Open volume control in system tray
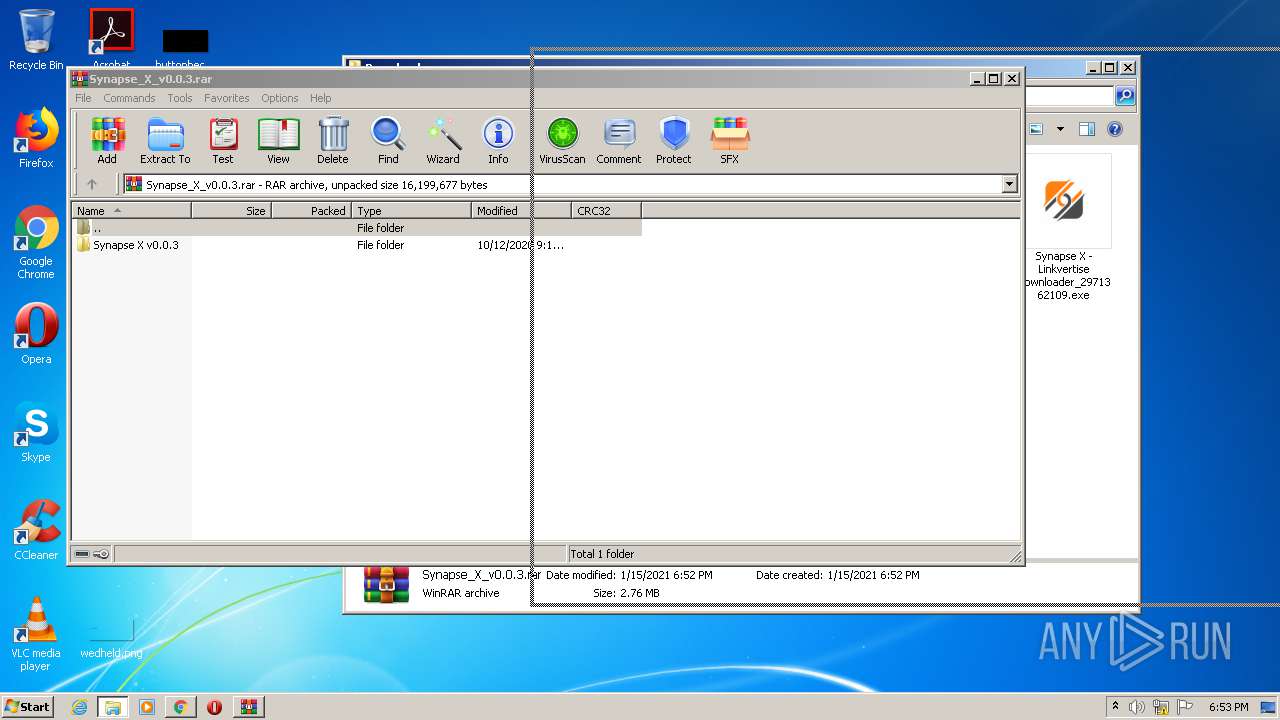This screenshot has width=1280, height=720. (x=1137, y=707)
